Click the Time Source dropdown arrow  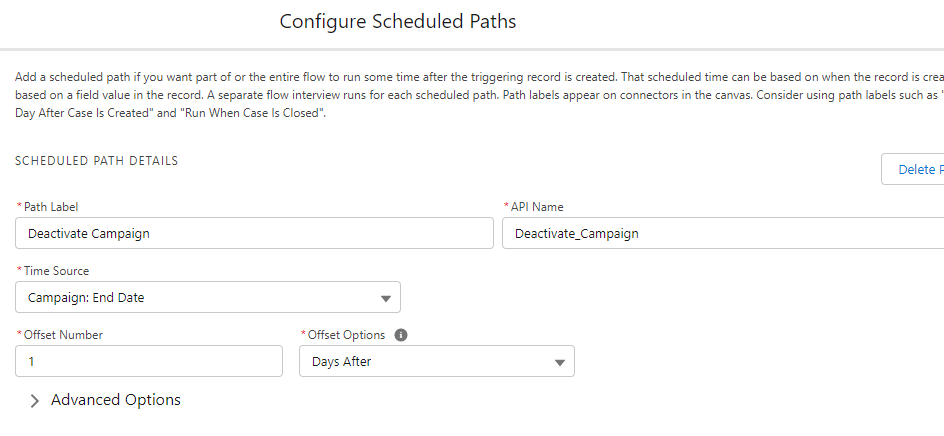coord(386,298)
